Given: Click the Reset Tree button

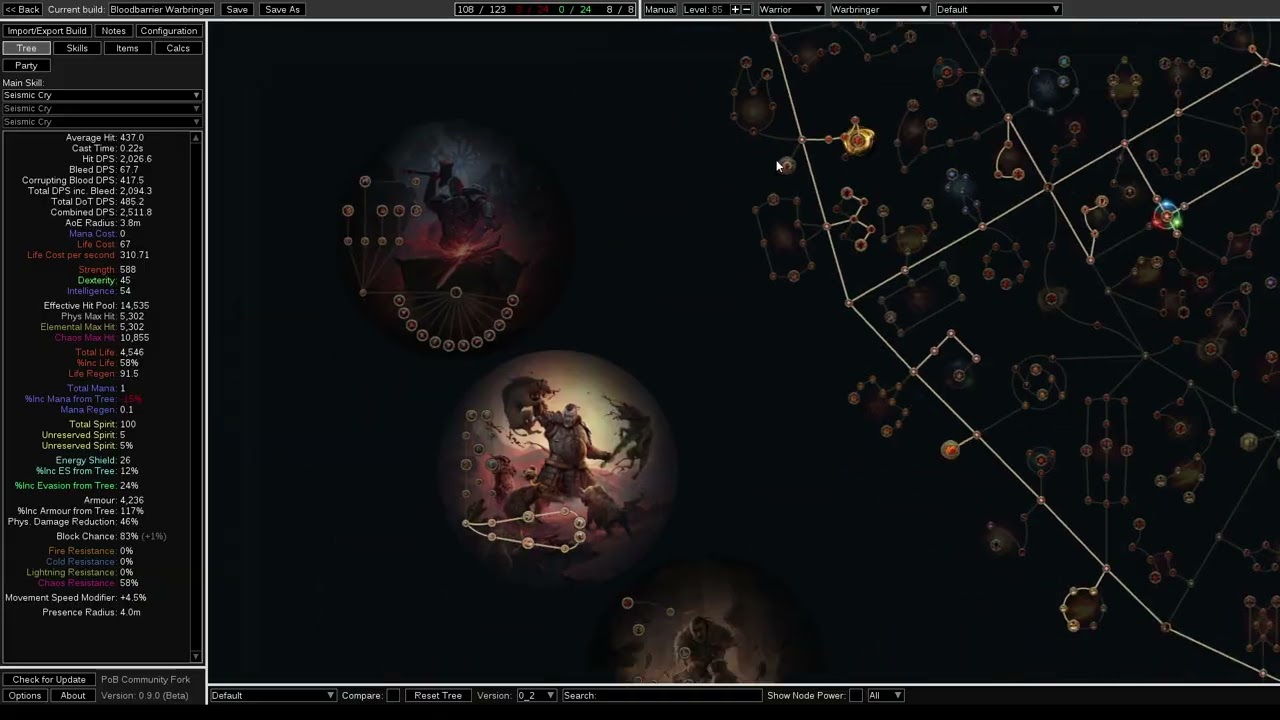Looking at the screenshot, I should [438, 695].
